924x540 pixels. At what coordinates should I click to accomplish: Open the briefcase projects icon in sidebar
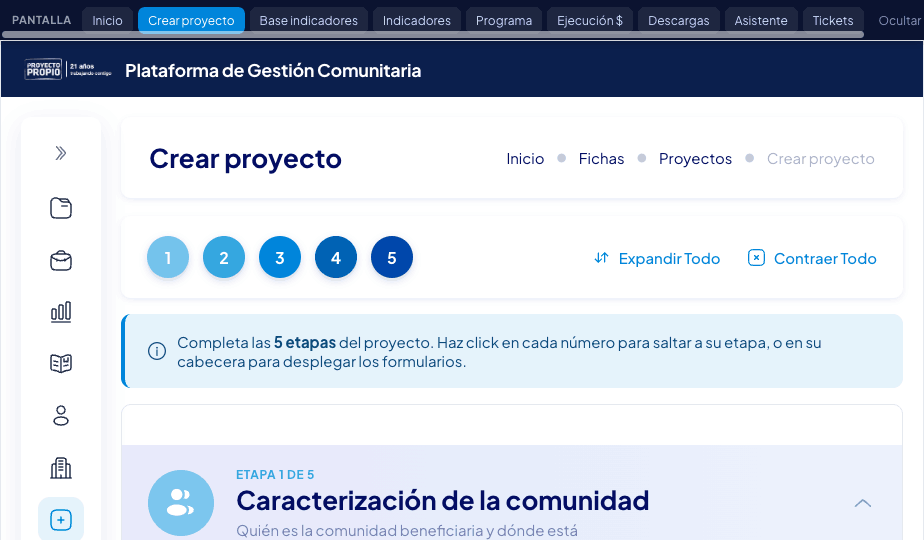tap(61, 261)
